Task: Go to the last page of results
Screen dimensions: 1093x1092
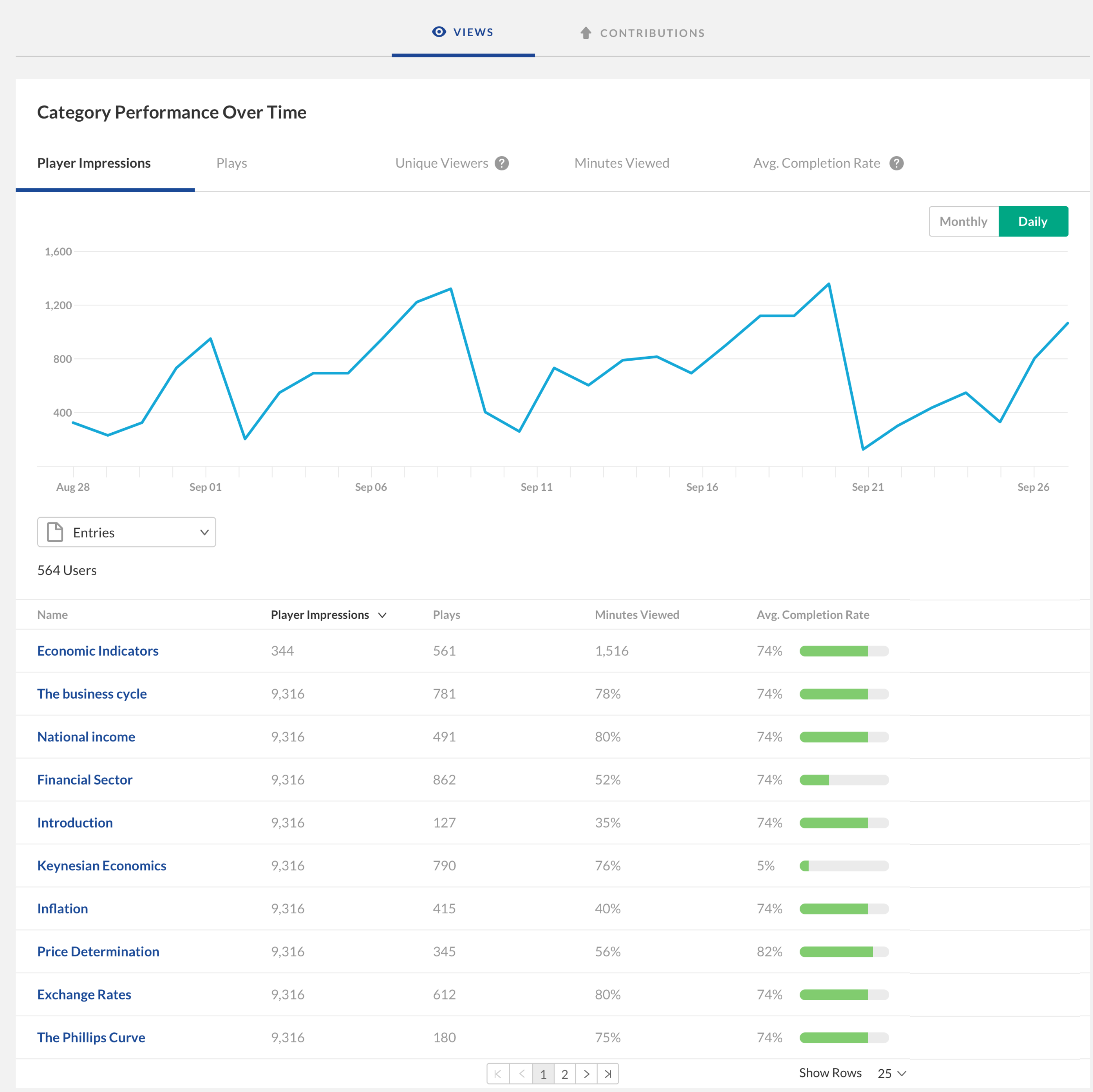Action: pos(608,1073)
